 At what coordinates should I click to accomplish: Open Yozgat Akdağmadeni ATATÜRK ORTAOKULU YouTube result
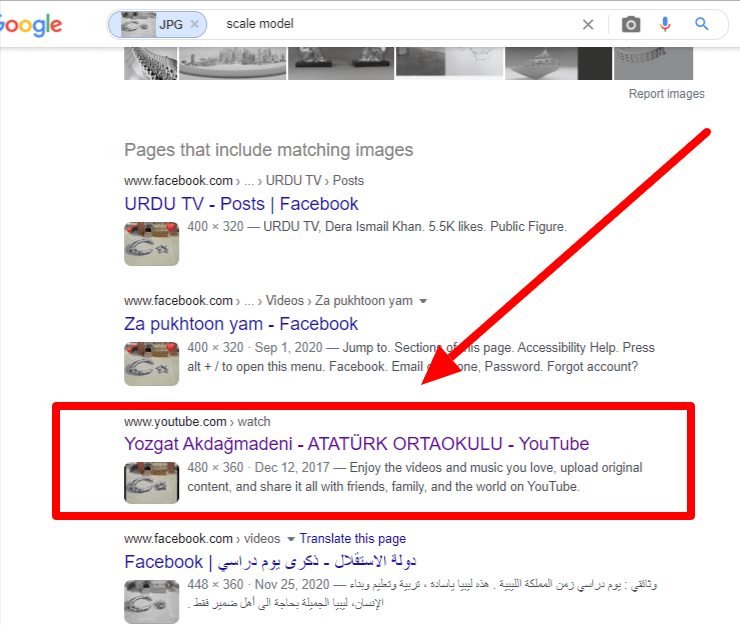pyautogui.click(x=356, y=443)
